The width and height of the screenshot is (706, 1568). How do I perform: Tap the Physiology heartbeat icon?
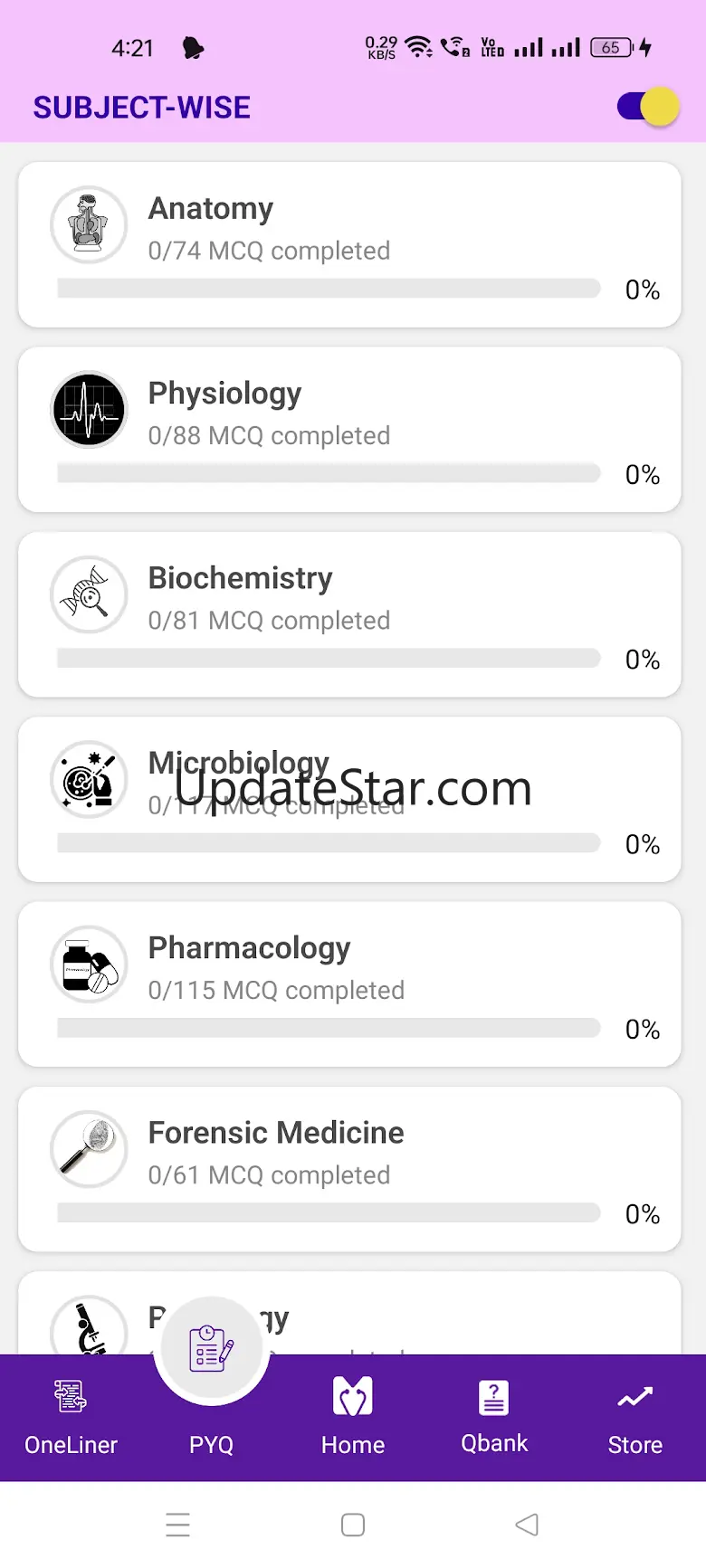(89, 410)
